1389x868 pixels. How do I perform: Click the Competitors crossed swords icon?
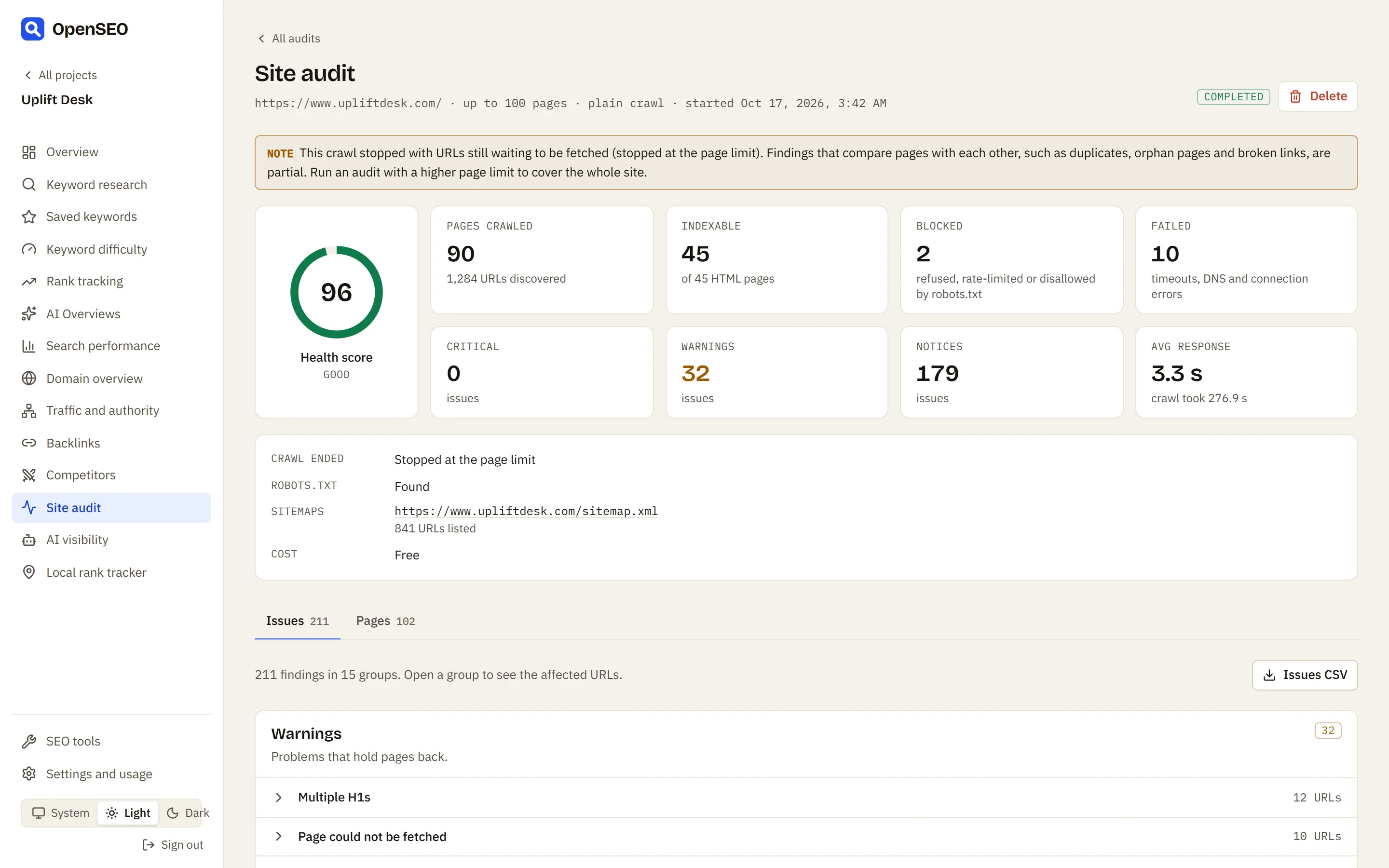tap(29, 475)
